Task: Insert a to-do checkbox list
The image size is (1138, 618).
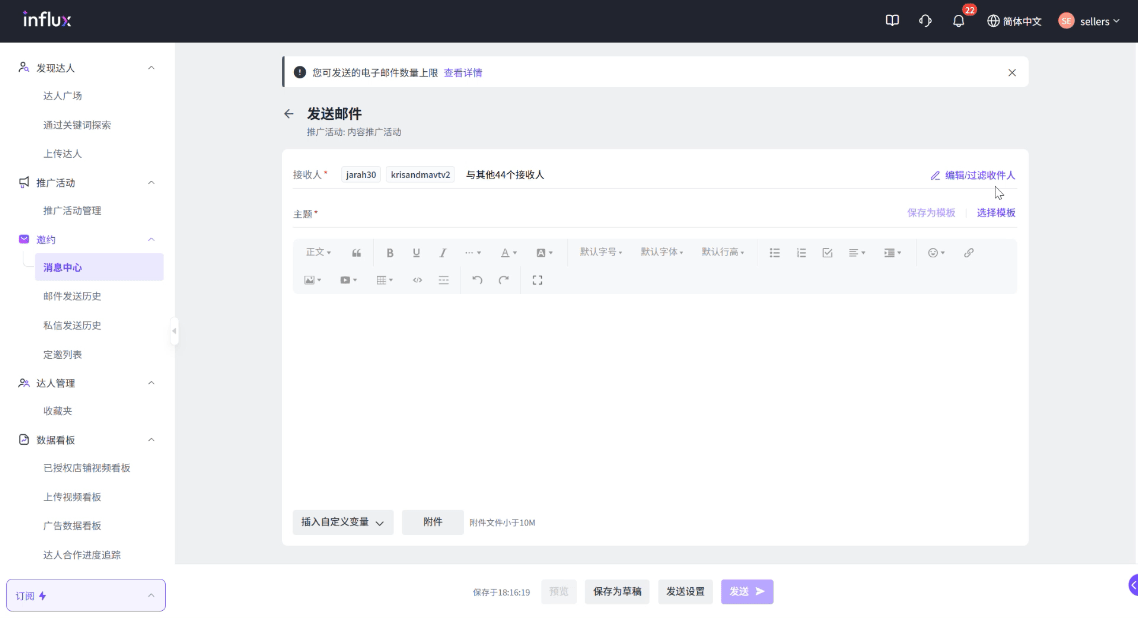Action: click(x=827, y=253)
